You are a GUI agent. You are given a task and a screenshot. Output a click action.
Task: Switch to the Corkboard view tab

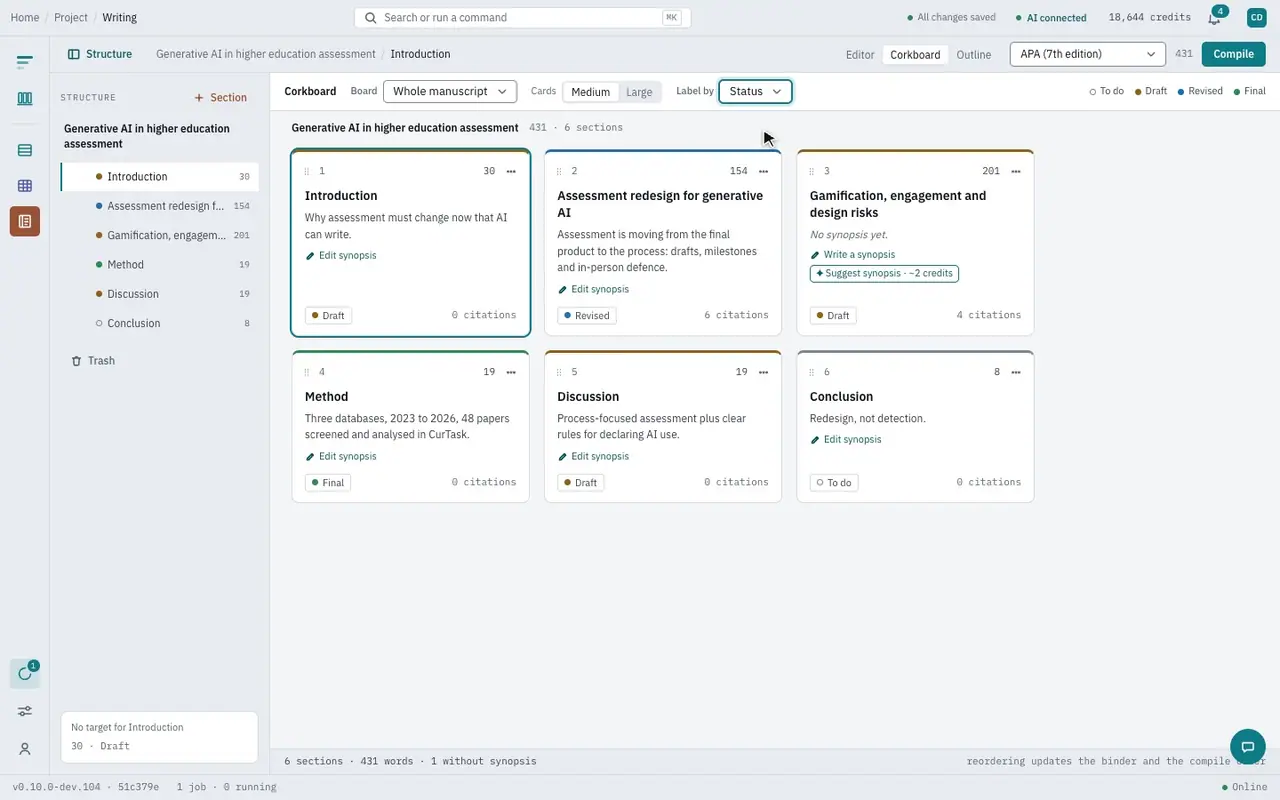coord(915,55)
